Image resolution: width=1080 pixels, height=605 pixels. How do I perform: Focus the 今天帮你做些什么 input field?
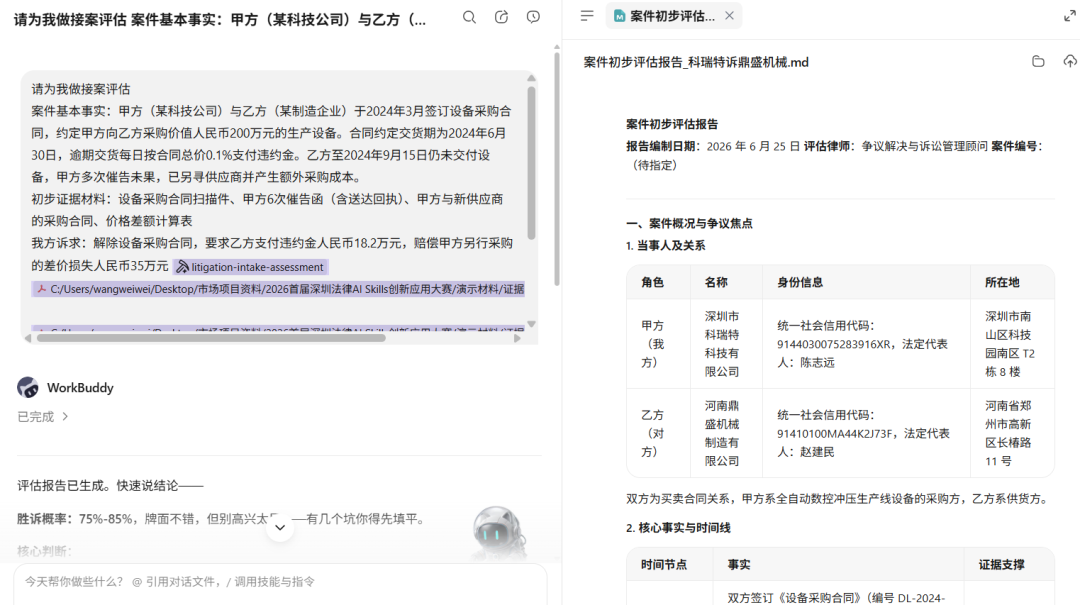click(280, 582)
